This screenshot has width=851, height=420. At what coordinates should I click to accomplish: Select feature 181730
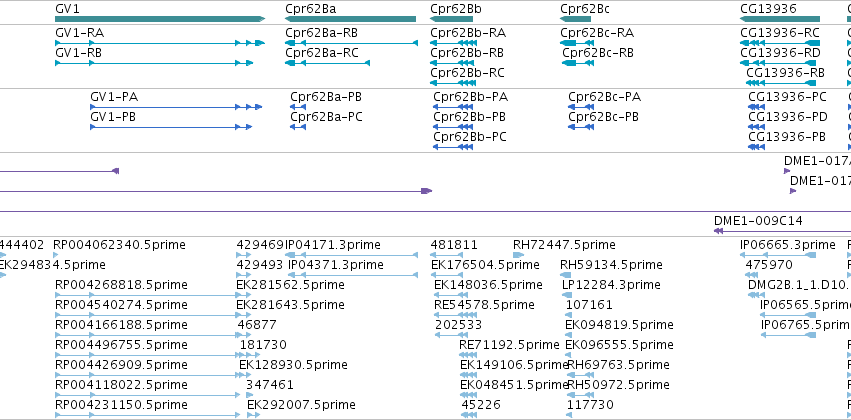click(x=263, y=345)
